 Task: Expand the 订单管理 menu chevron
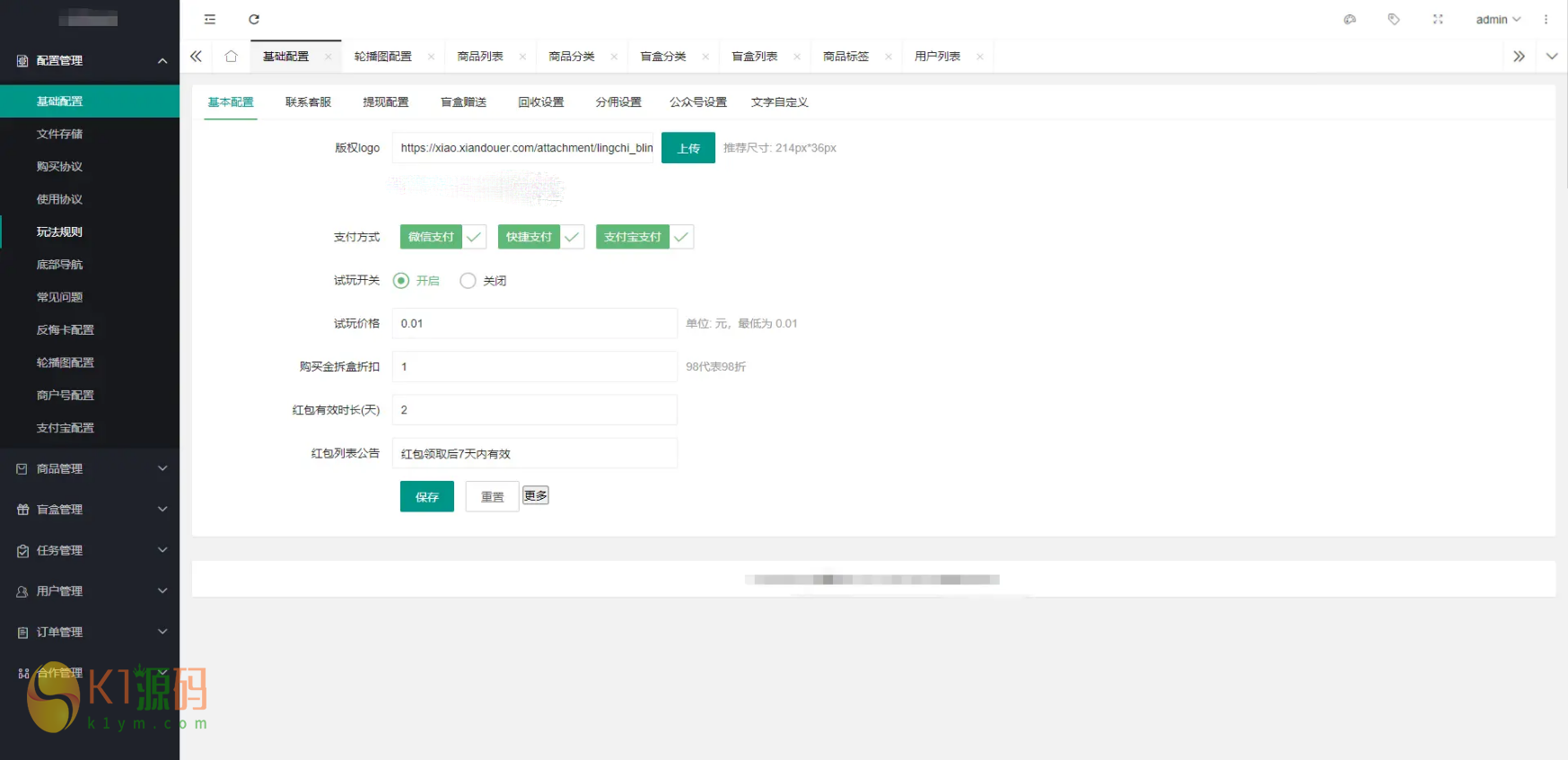[x=162, y=632]
